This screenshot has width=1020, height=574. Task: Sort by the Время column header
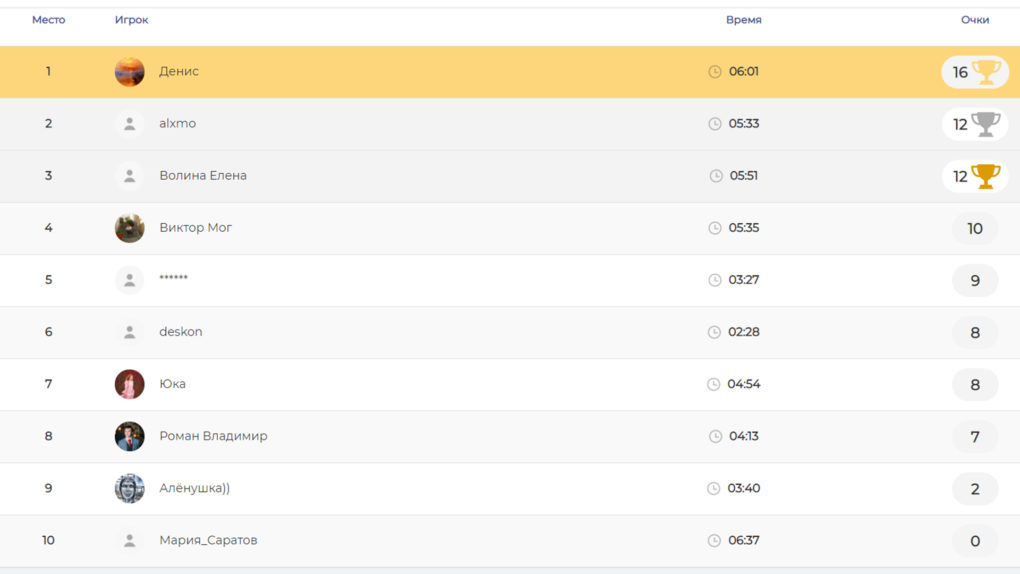tap(743, 20)
